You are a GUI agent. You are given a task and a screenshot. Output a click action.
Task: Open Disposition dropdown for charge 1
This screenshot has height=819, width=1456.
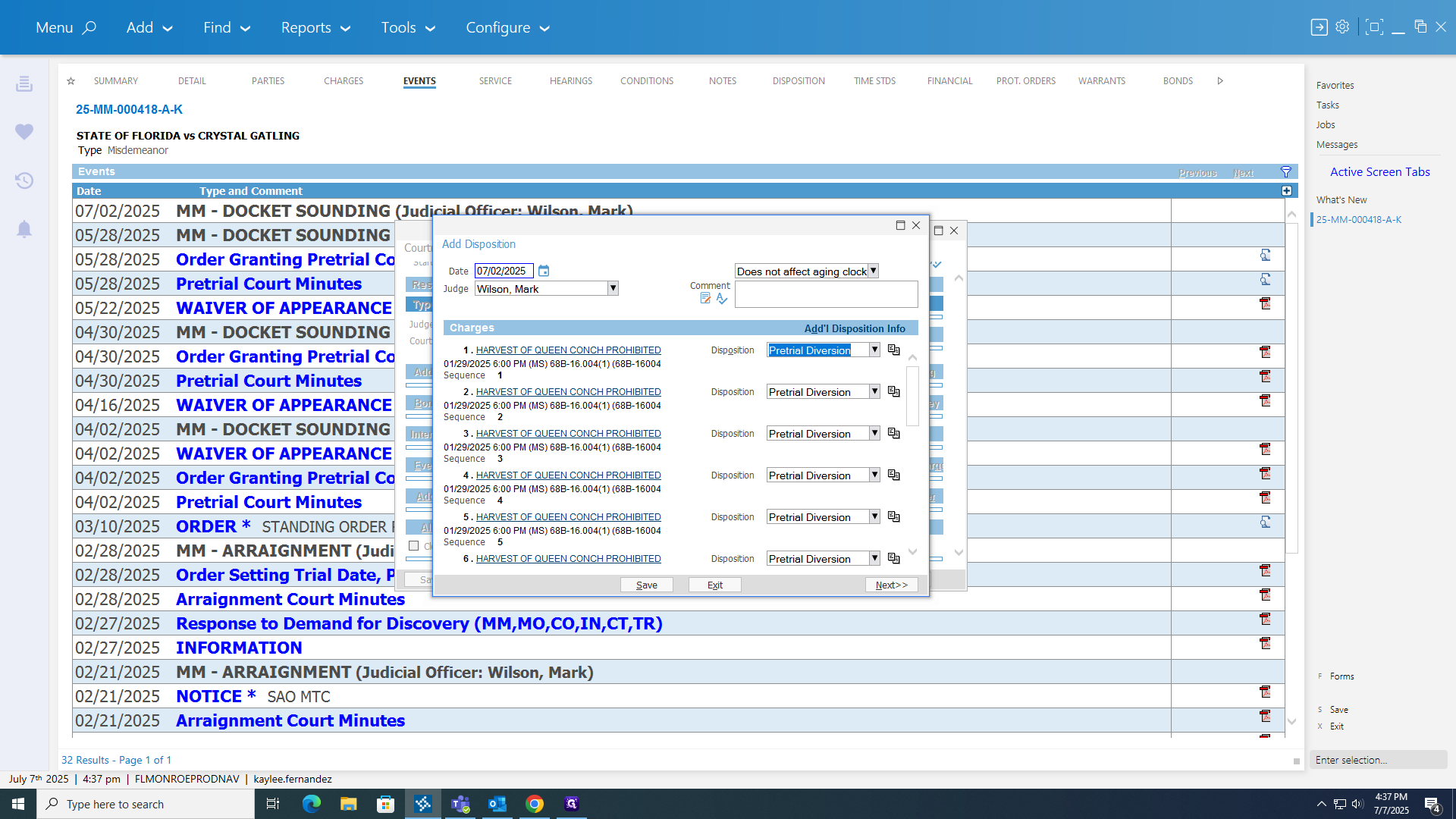874,350
